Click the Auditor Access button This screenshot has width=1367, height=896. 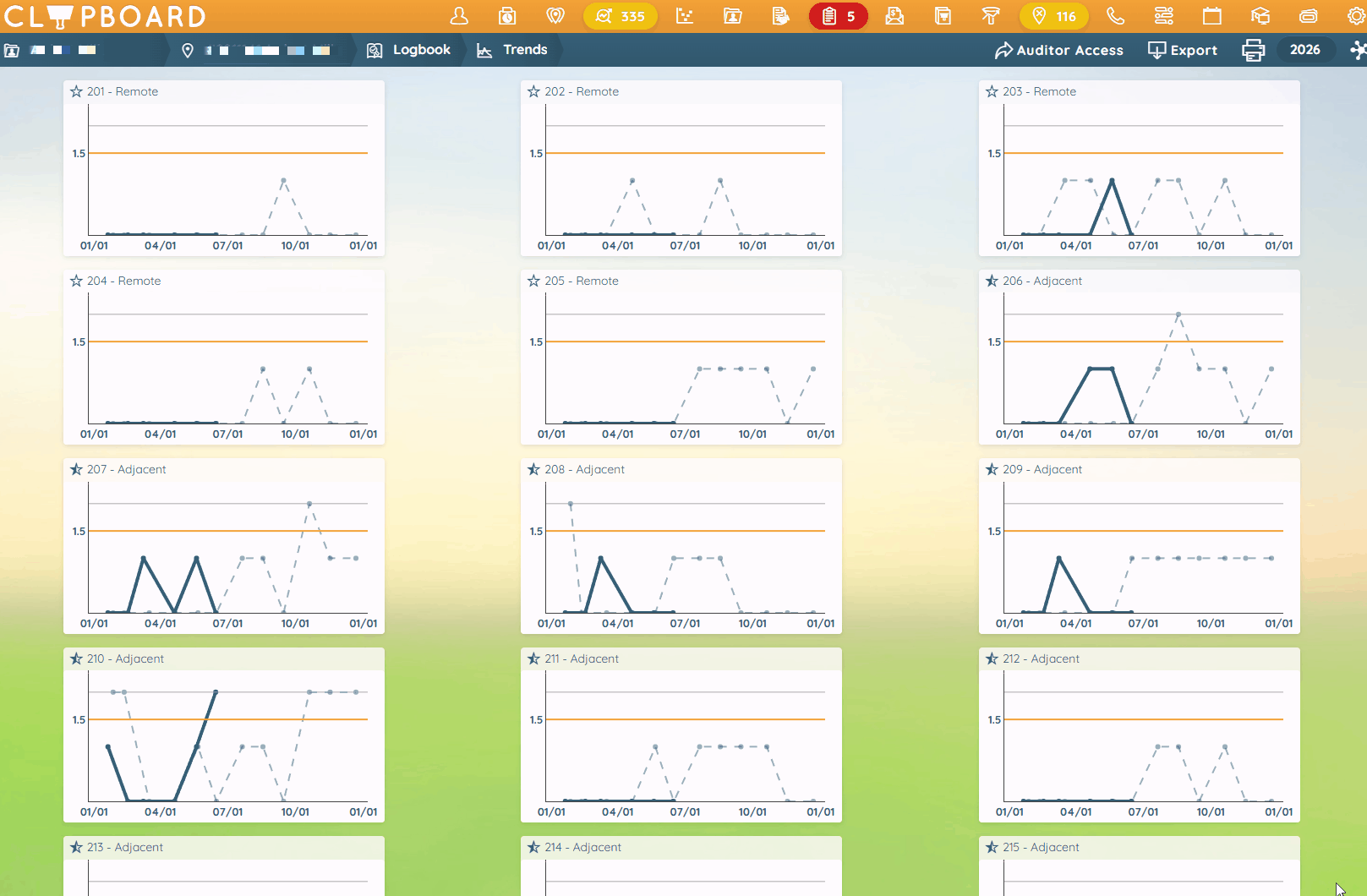1059,51
